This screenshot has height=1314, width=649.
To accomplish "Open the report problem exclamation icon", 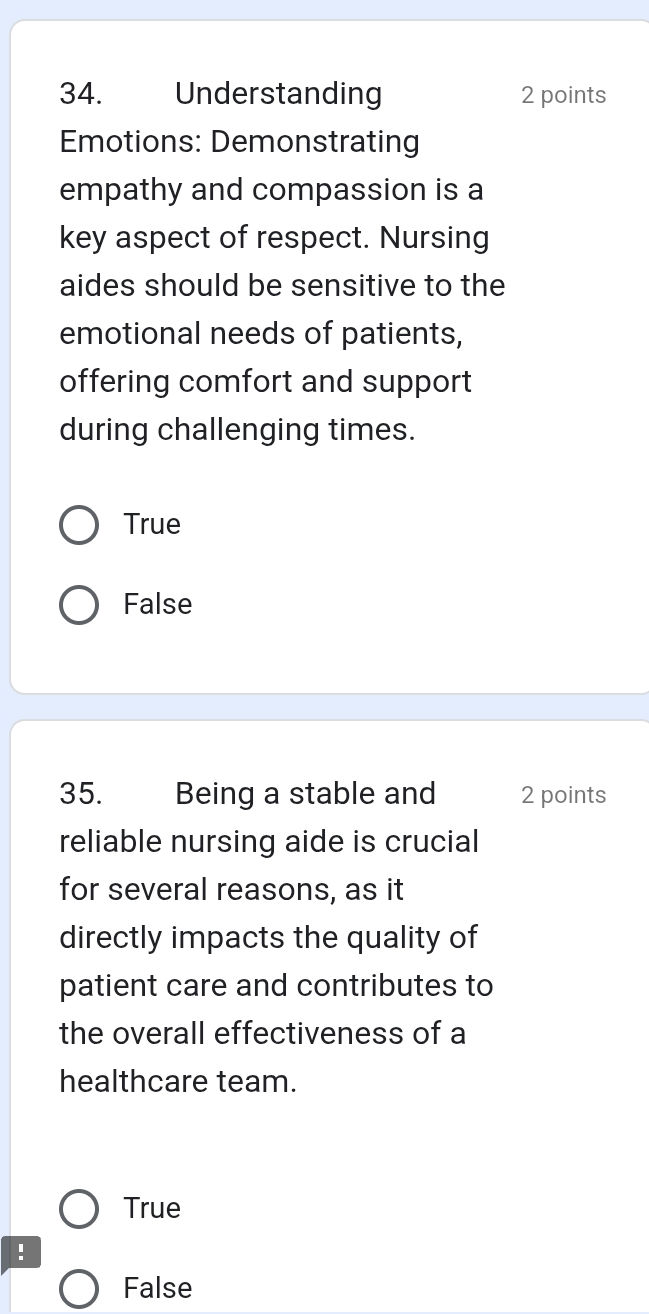I will click(21, 1252).
